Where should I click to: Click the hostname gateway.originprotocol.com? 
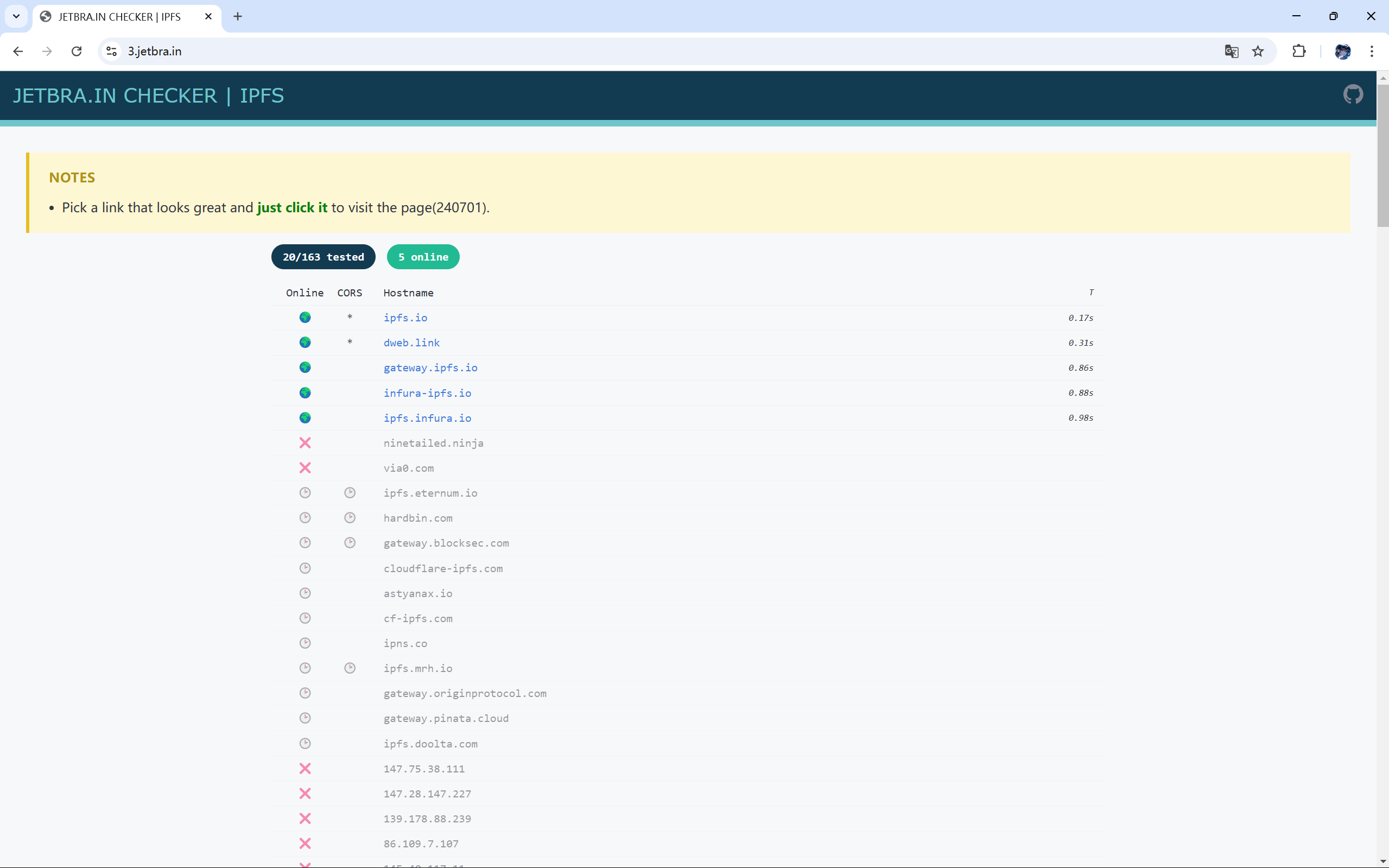pyautogui.click(x=465, y=694)
